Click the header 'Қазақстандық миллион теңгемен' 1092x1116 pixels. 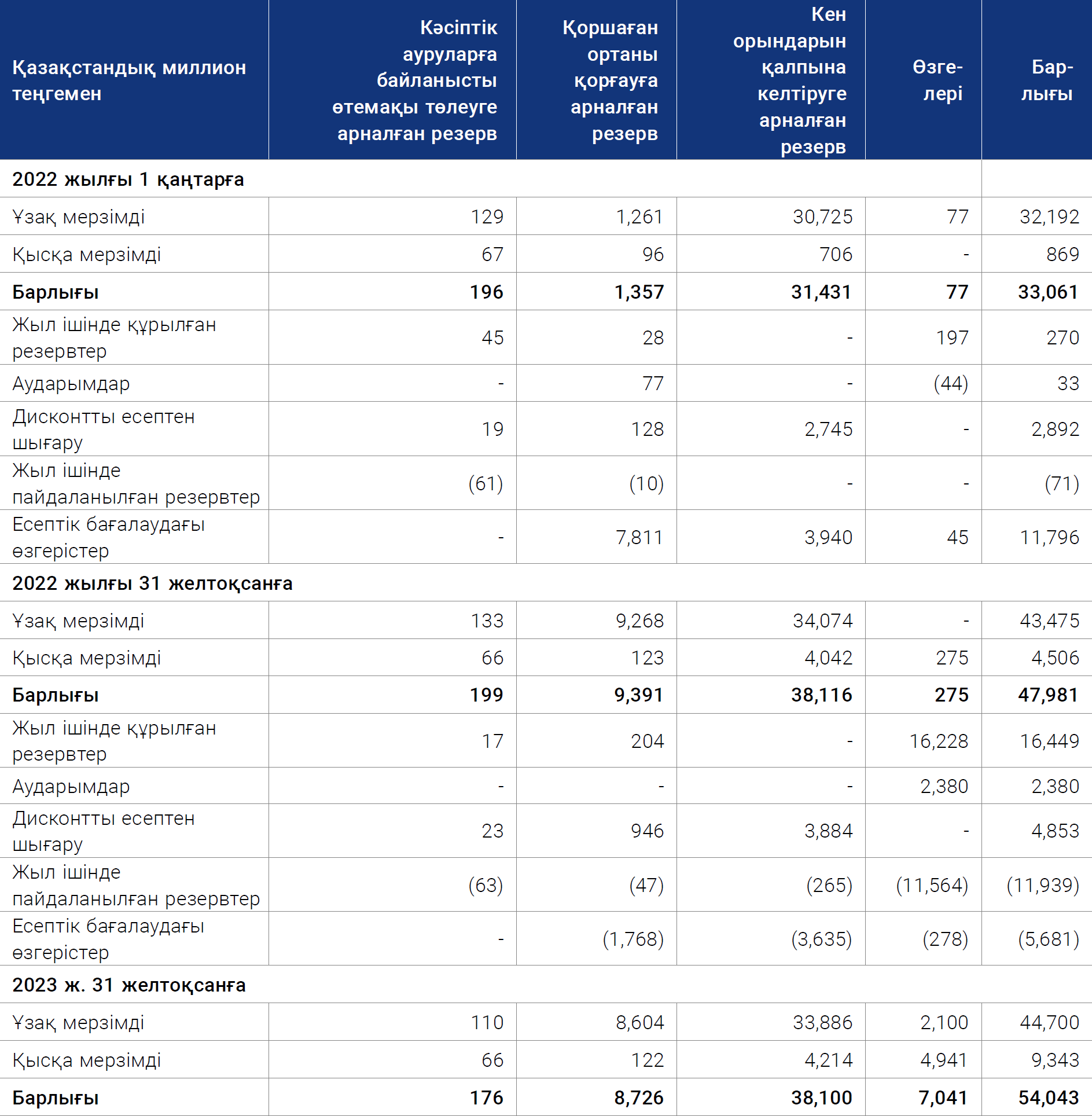coord(129,80)
